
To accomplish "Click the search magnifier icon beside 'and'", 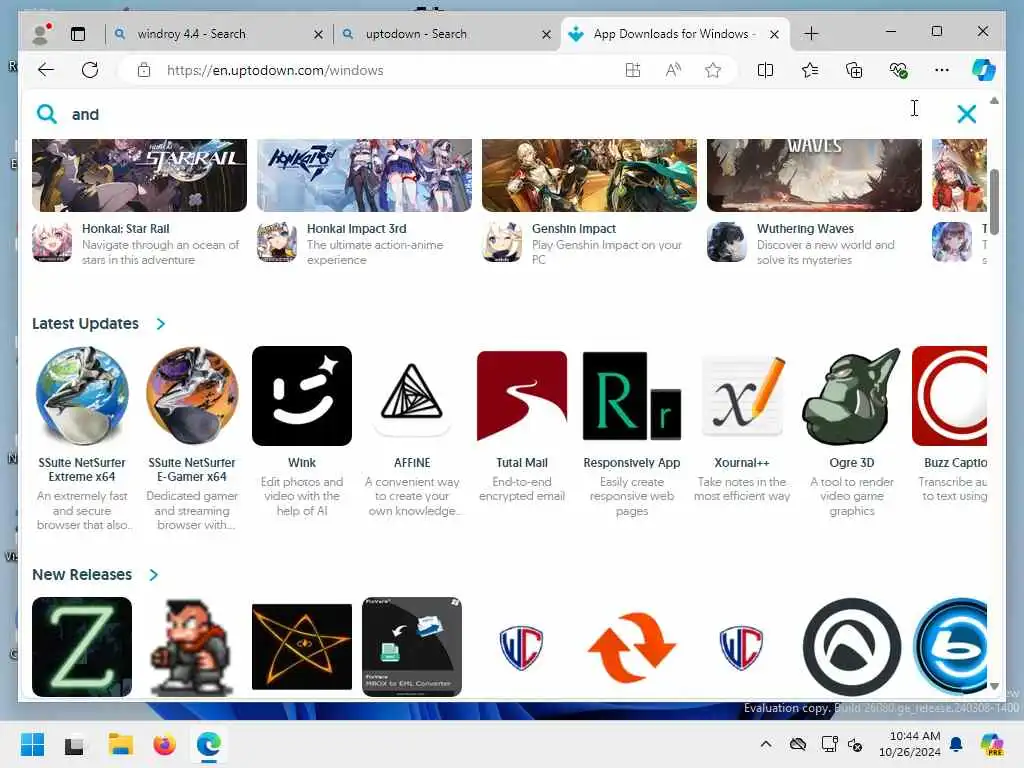I will (46, 114).
